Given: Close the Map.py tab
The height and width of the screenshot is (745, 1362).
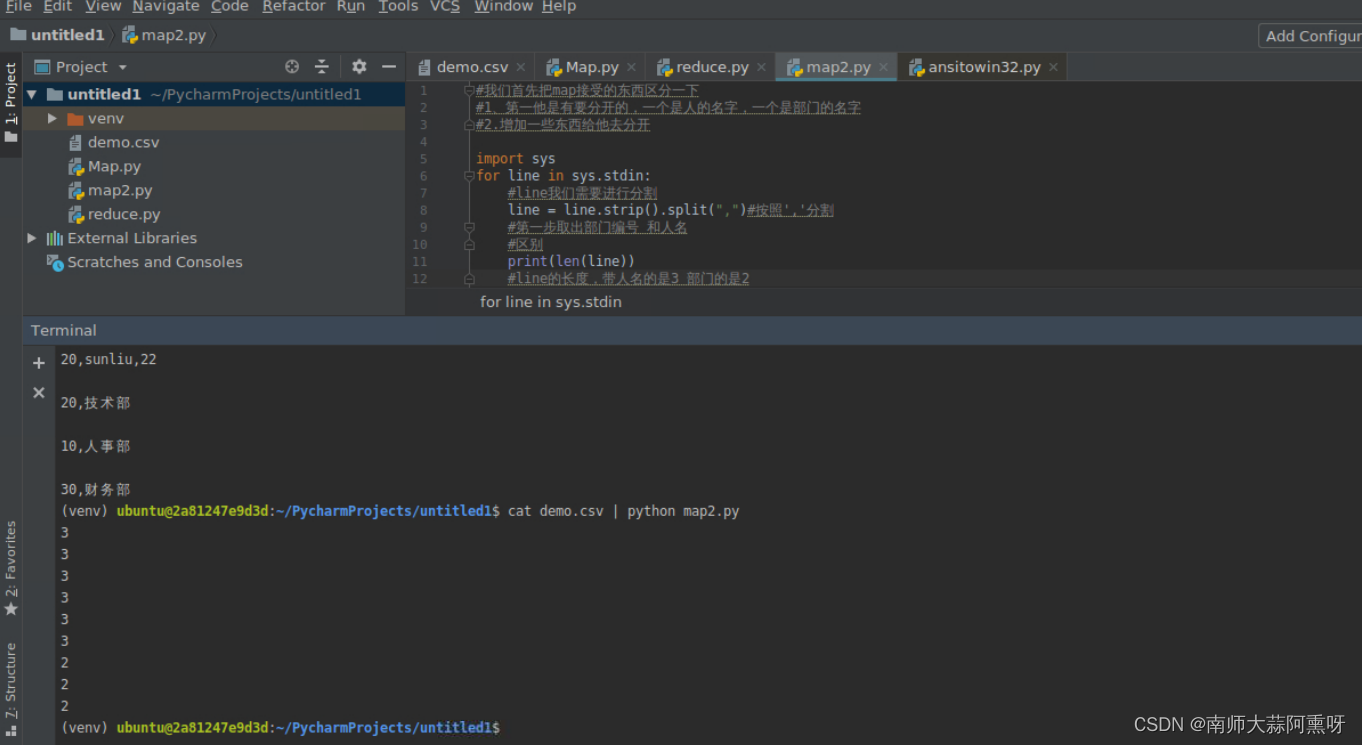Looking at the screenshot, I should (631, 67).
